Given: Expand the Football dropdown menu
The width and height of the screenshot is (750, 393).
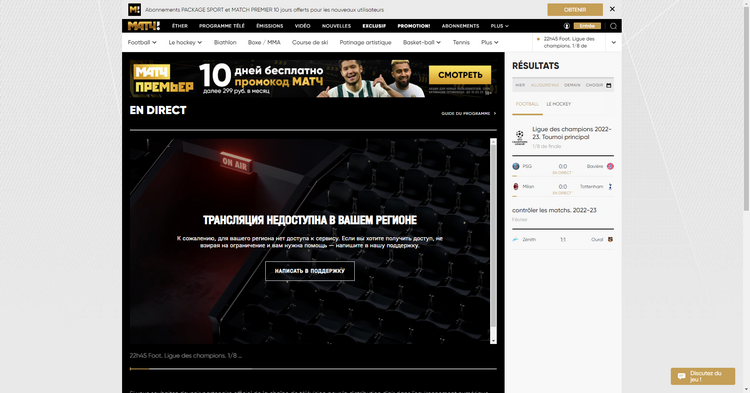Looking at the screenshot, I should tap(142, 43).
